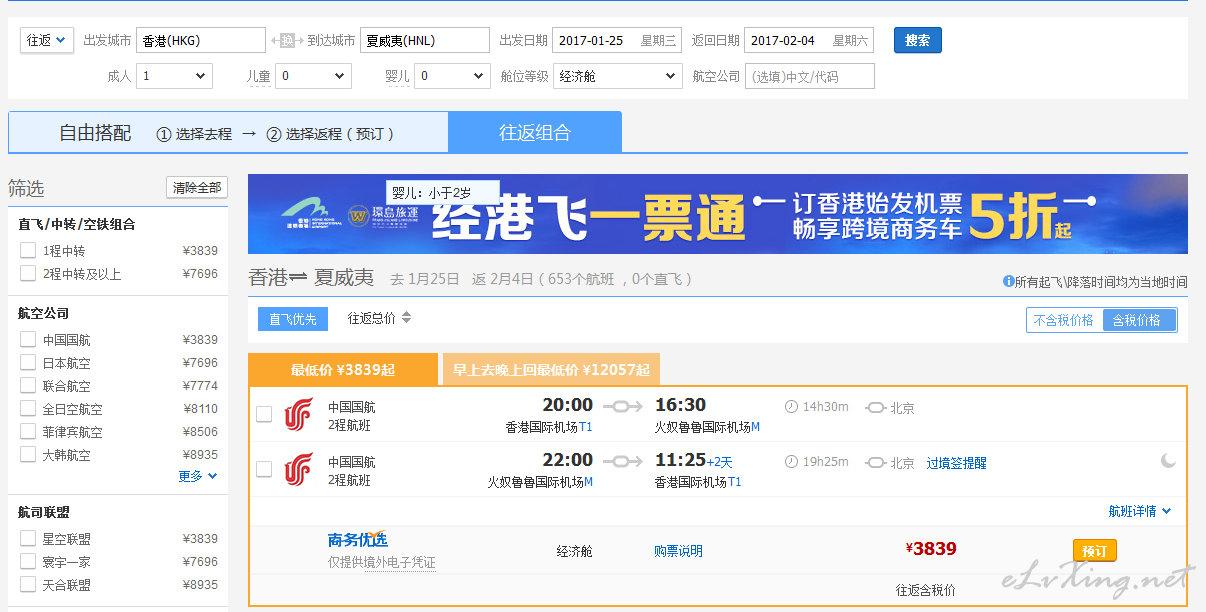Check the 2程中转及以上 filter
Viewport: 1206px width, 612px height.
coord(28,273)
